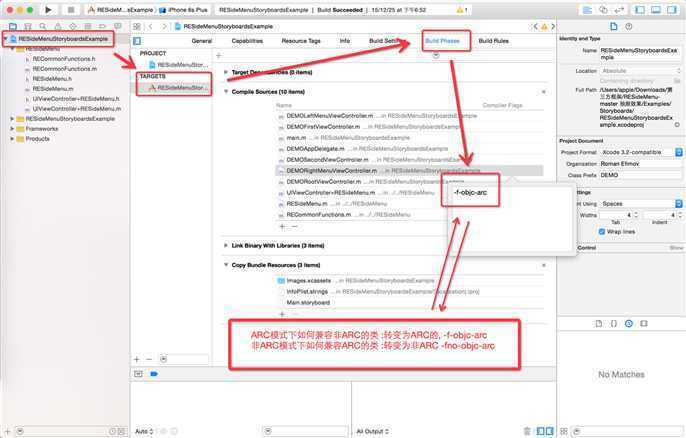Switch to the Assistant editor
The height and width of the screenshot is (438, 686).
pyautogui.click(x=603, y=10)
